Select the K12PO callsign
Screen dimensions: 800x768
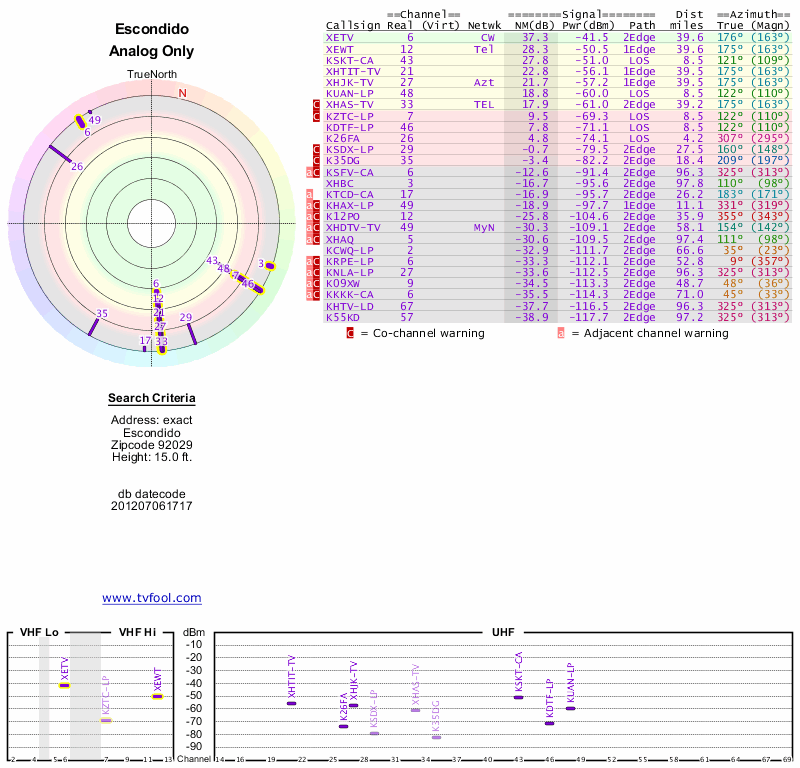[x=343, y=216]
